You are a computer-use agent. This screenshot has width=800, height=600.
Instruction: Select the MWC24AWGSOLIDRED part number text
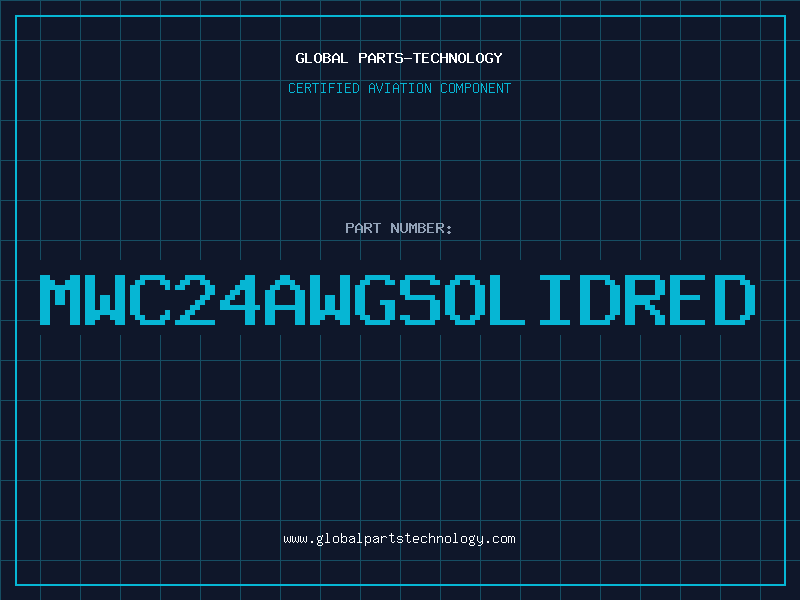pyautogui.click(x=399, y=299)
